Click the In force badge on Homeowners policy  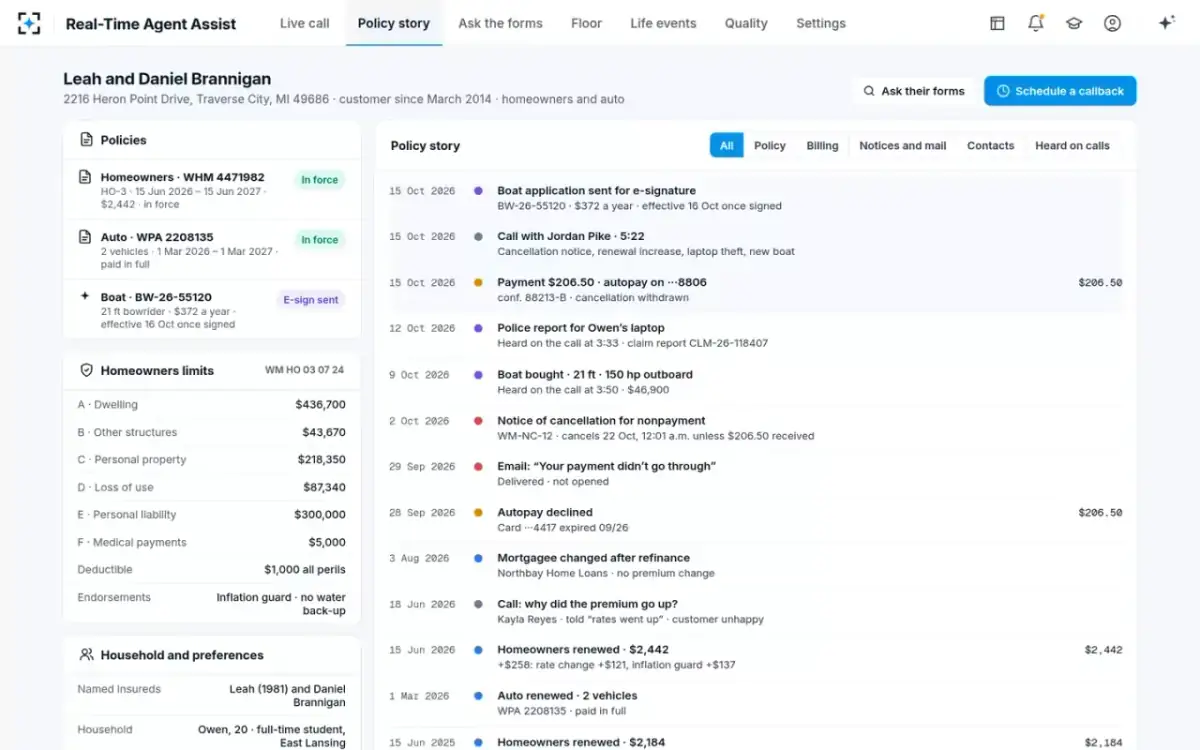[319, 180]
